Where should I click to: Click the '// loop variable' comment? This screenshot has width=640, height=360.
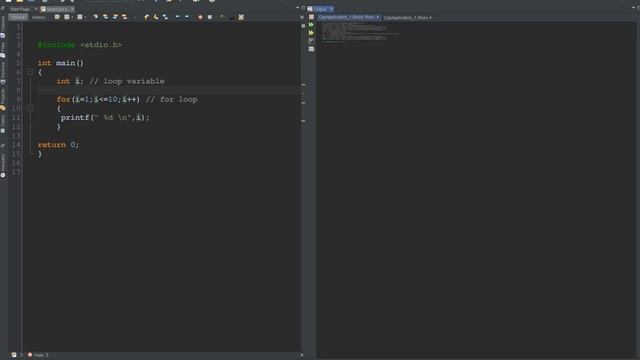click(x=127, y=81)
